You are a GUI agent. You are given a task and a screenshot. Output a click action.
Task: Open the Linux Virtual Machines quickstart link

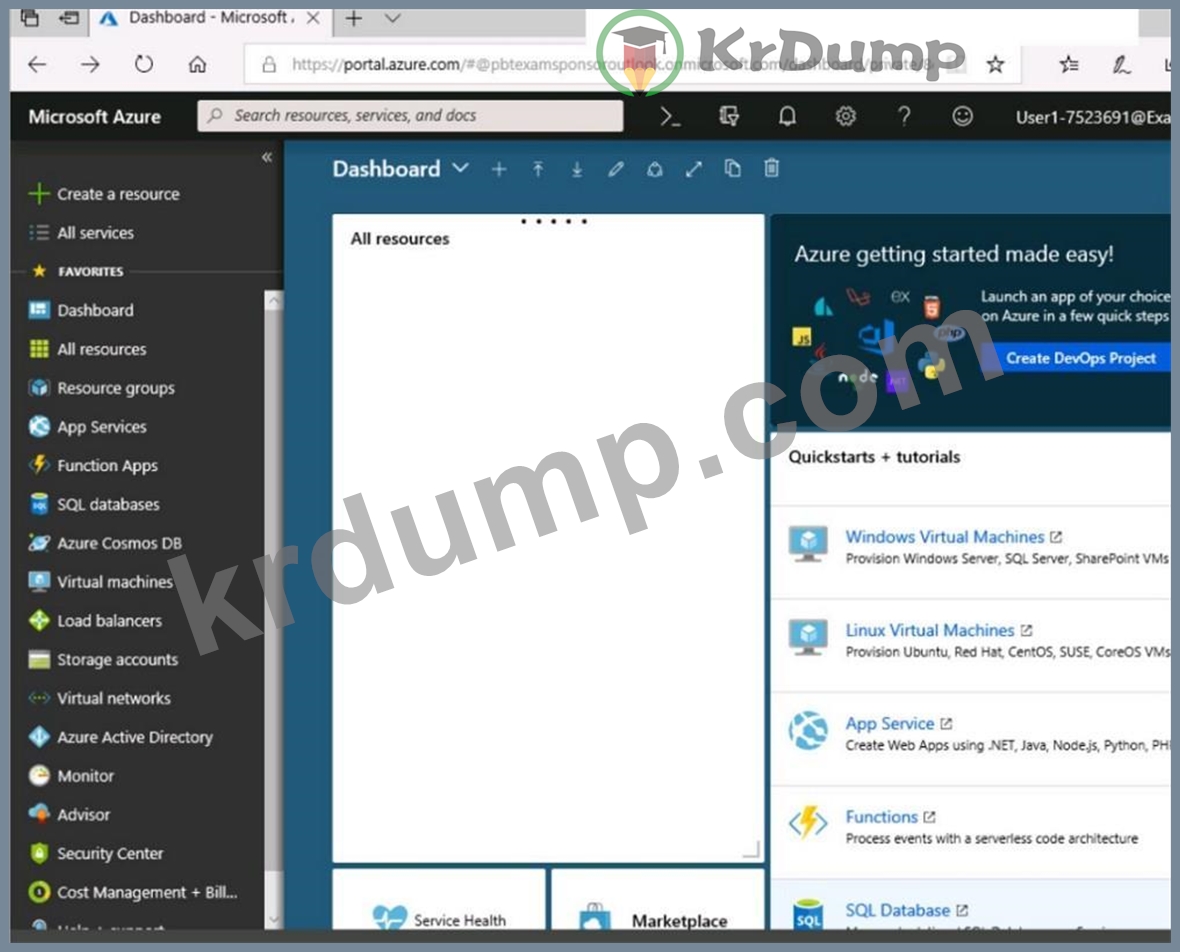click(x=929, y=631)
